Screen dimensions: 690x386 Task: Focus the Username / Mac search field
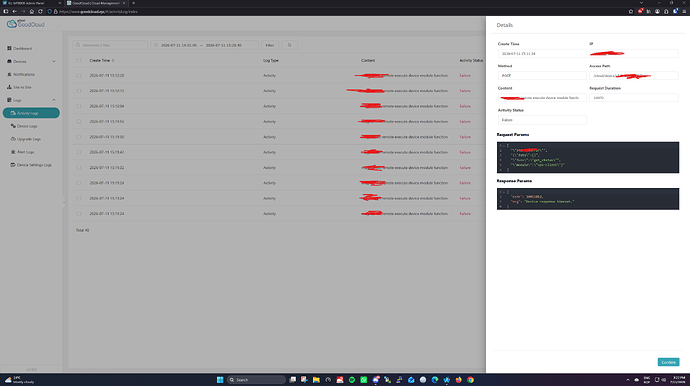point(110,45)
